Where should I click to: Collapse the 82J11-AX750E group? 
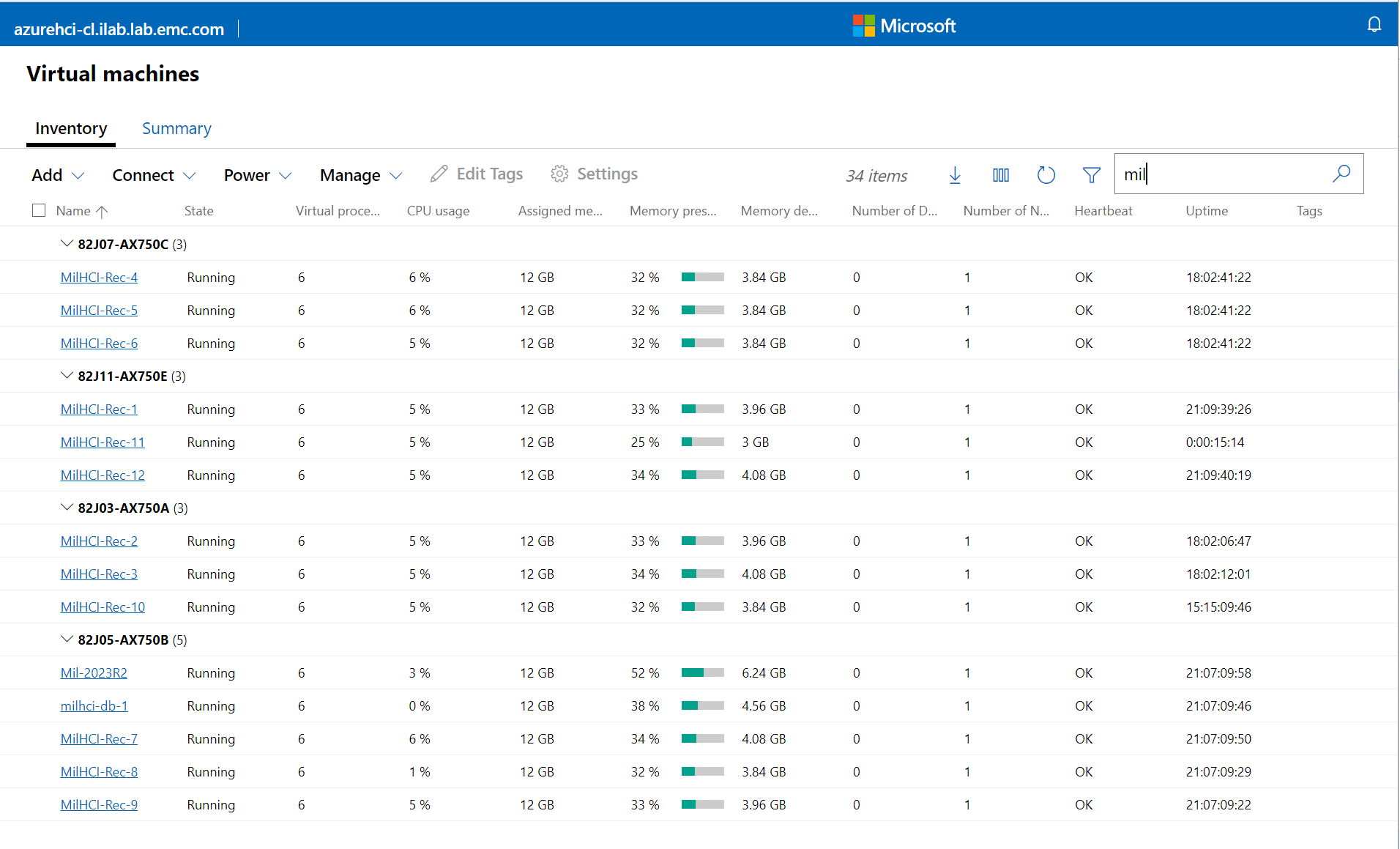67,376
